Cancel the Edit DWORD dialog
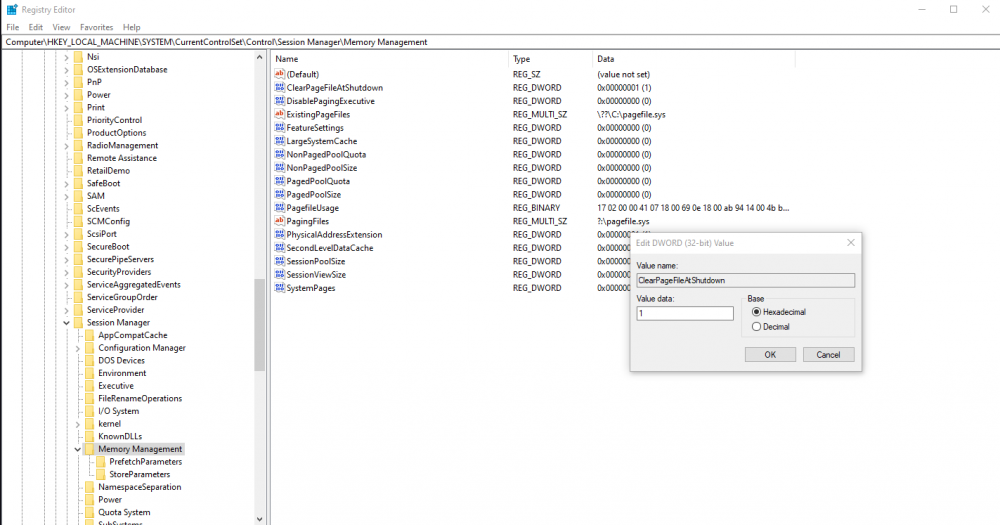1000x525 pixels. (x=828, y=355)
